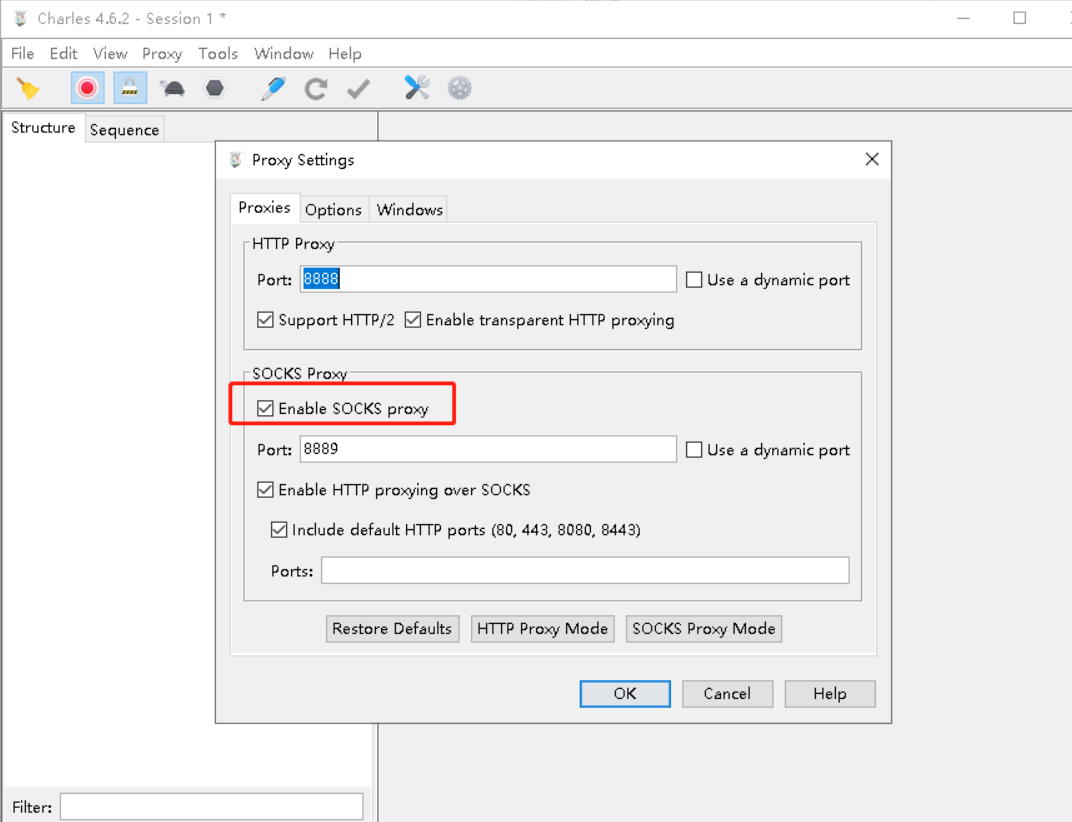
Task: Switch to the Options tab
Action: pos(334,209)
